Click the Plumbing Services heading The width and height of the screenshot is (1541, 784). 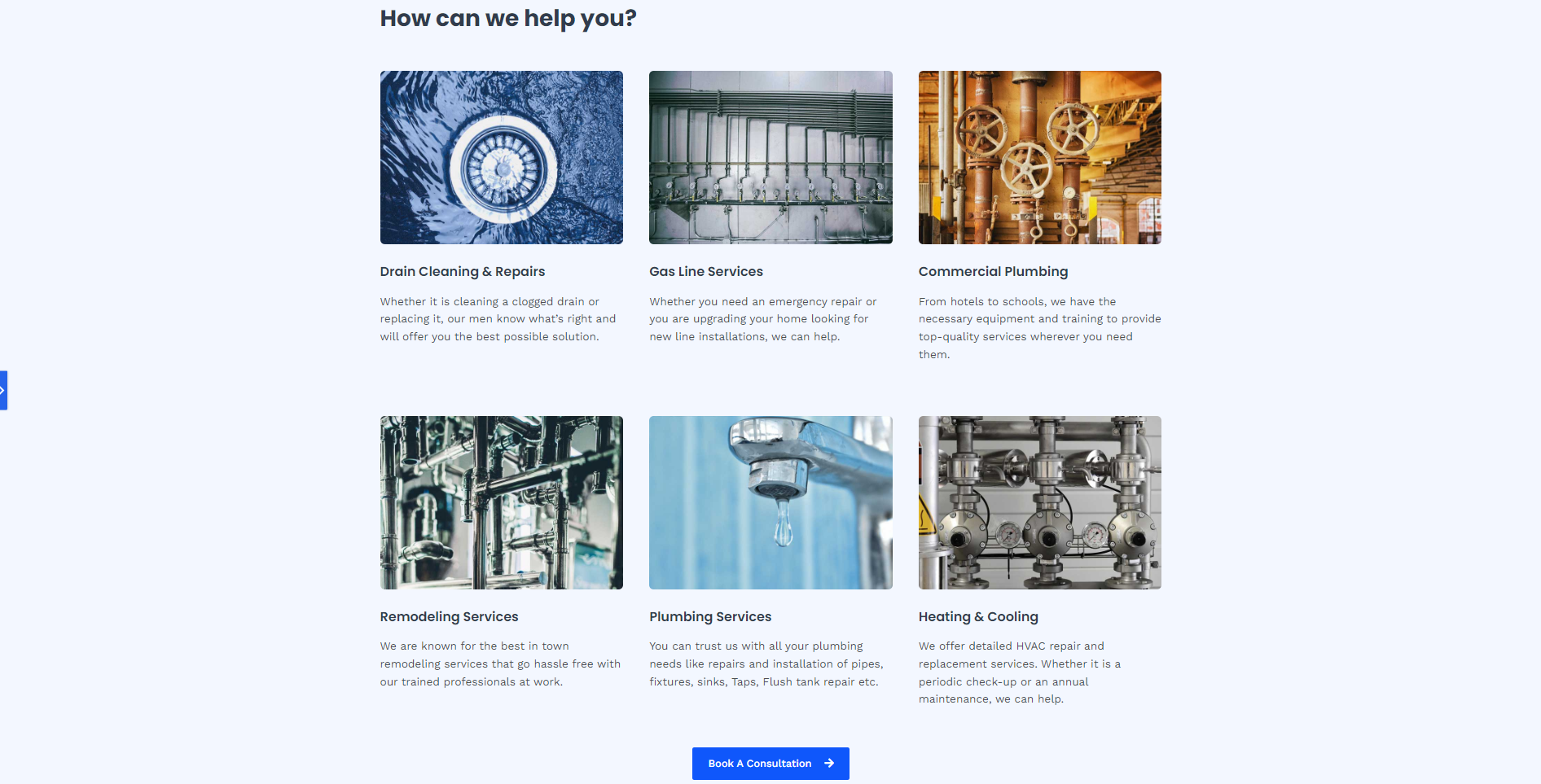coord(710,617)
